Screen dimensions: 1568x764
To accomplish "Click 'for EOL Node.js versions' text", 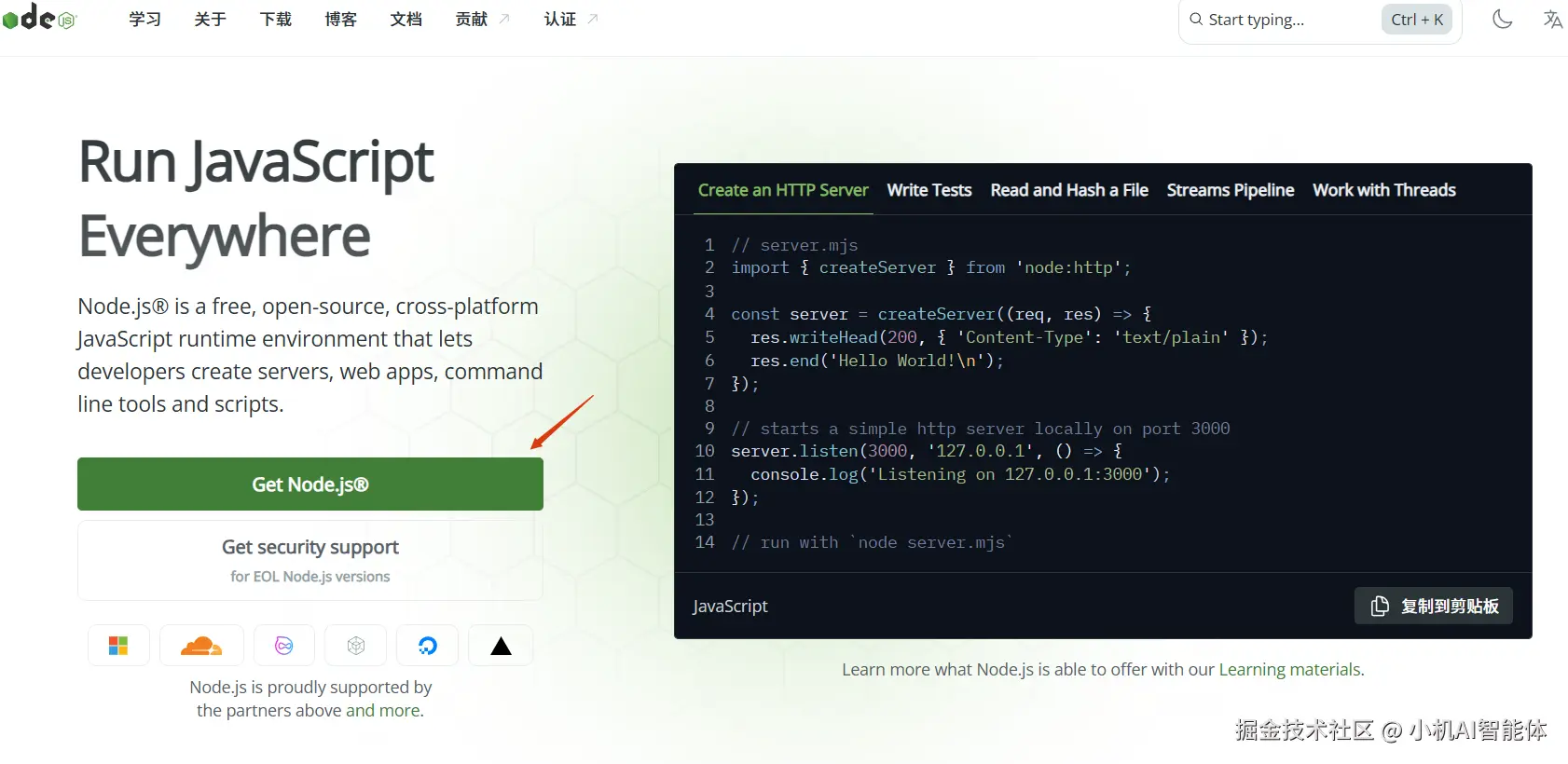I will [310, 577].
